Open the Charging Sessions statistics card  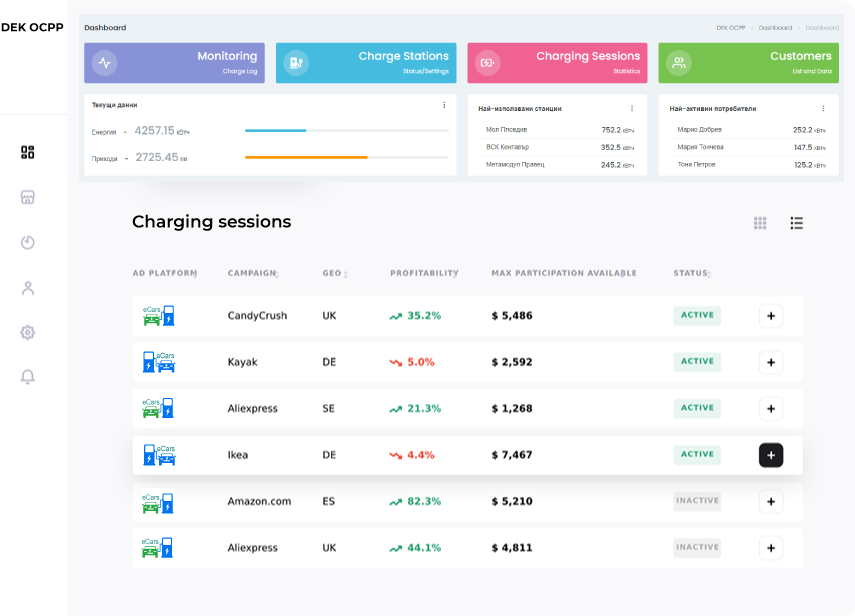point(557,63)
